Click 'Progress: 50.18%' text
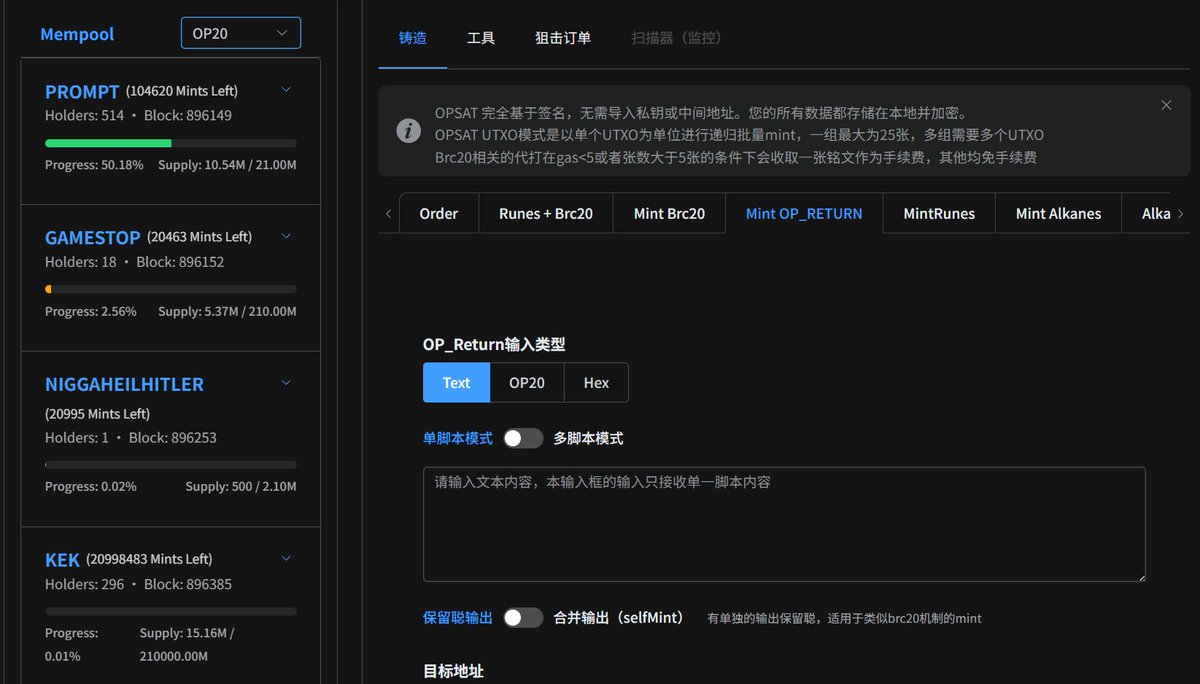This screenshot has width=1200, height=684. tap(94, 164)
